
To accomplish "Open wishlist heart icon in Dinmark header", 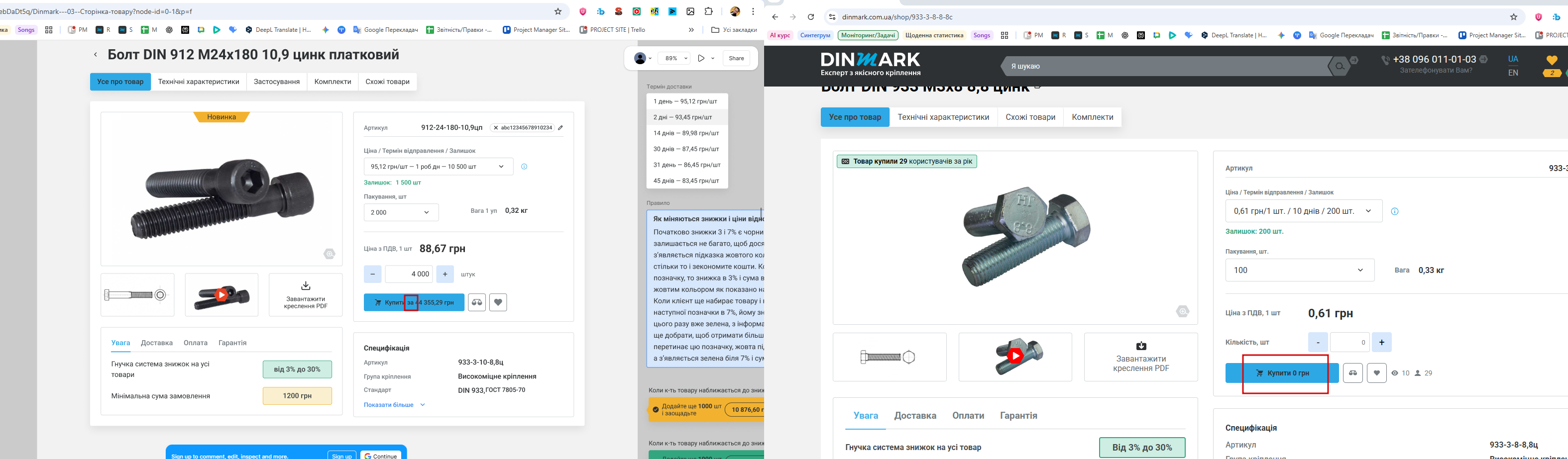I will tap(1552, 60).
